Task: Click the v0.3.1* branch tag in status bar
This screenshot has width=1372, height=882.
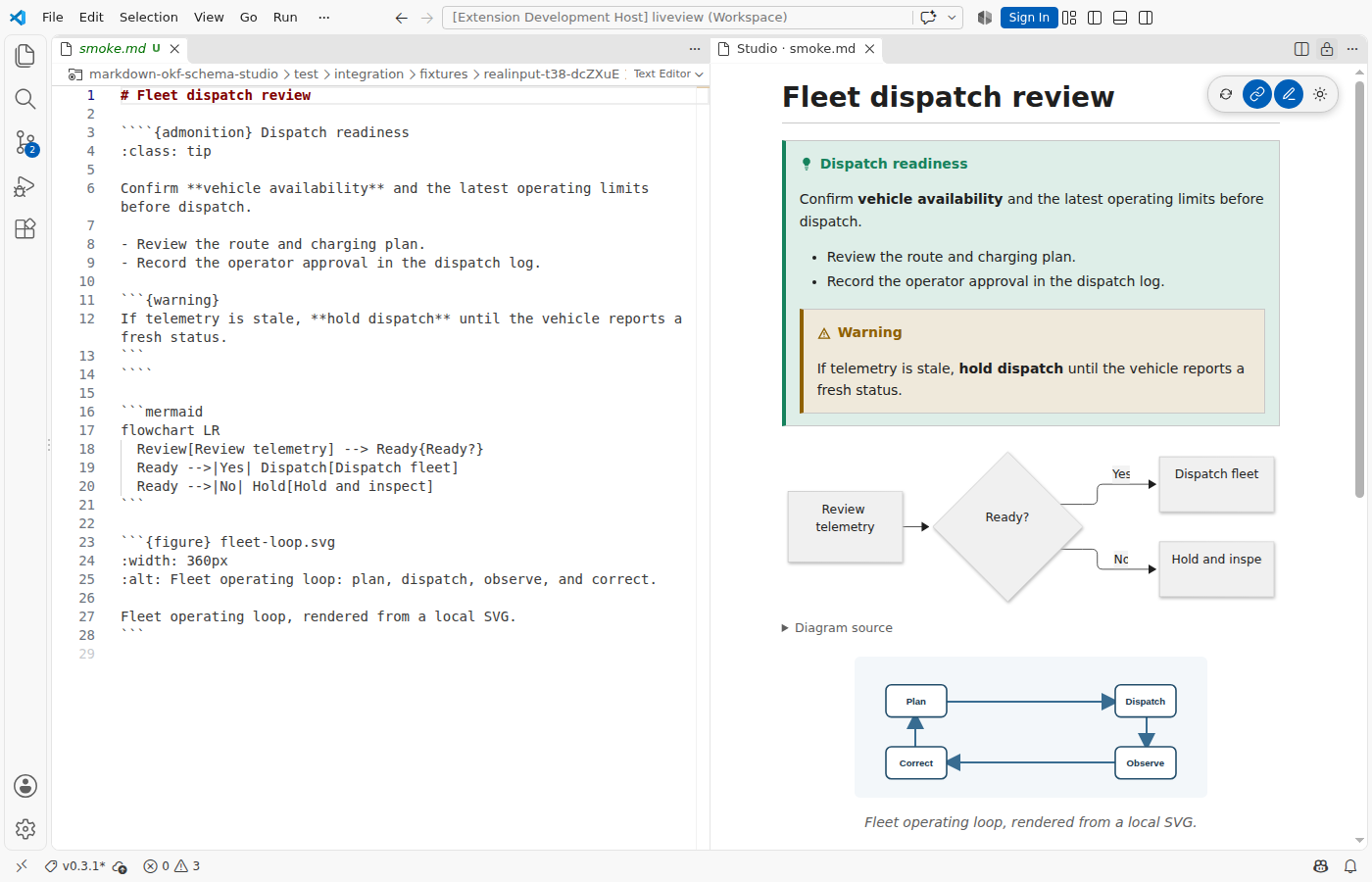Action: click(75, 866)
